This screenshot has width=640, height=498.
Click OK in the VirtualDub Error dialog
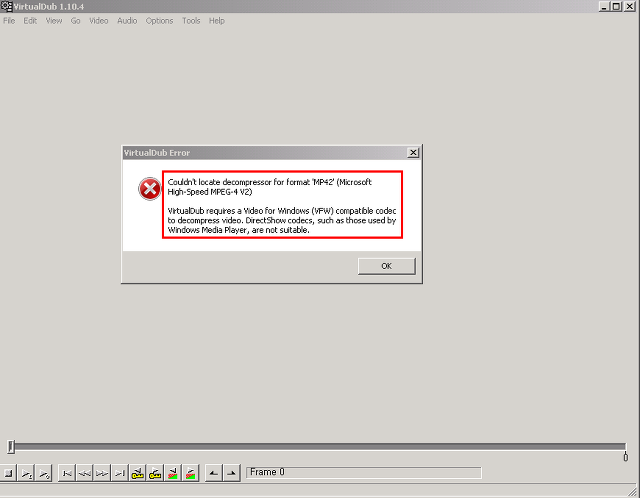click(387, 266)
